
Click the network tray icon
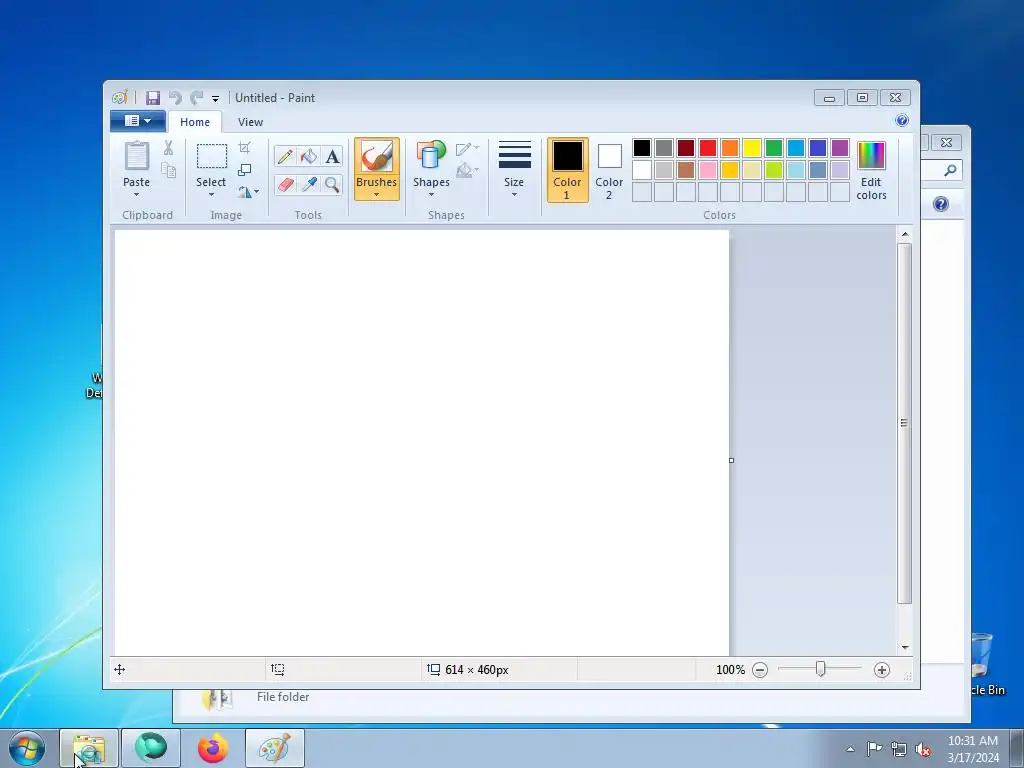click(x=899, y=750)
